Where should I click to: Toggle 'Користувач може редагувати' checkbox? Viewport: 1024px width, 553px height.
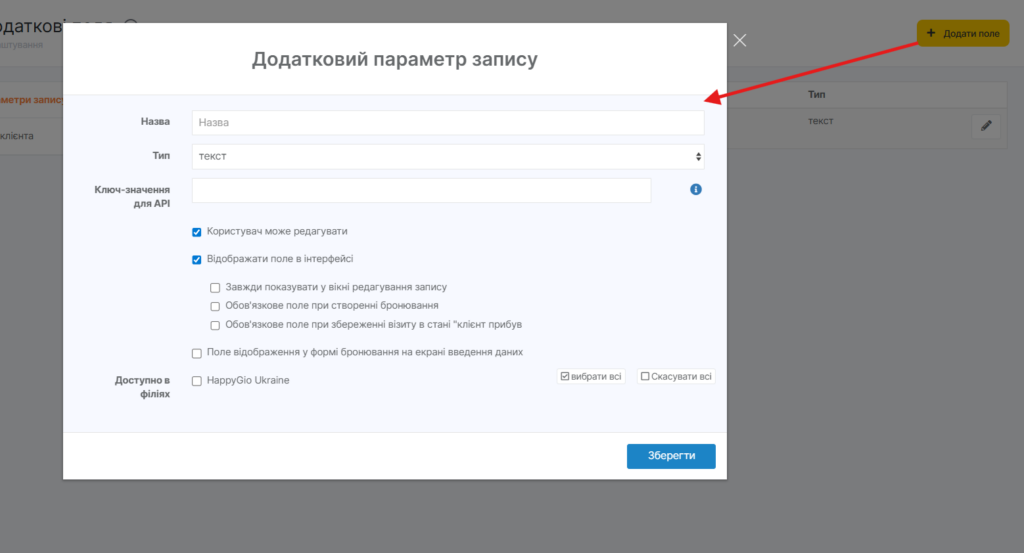click(197, 232)
